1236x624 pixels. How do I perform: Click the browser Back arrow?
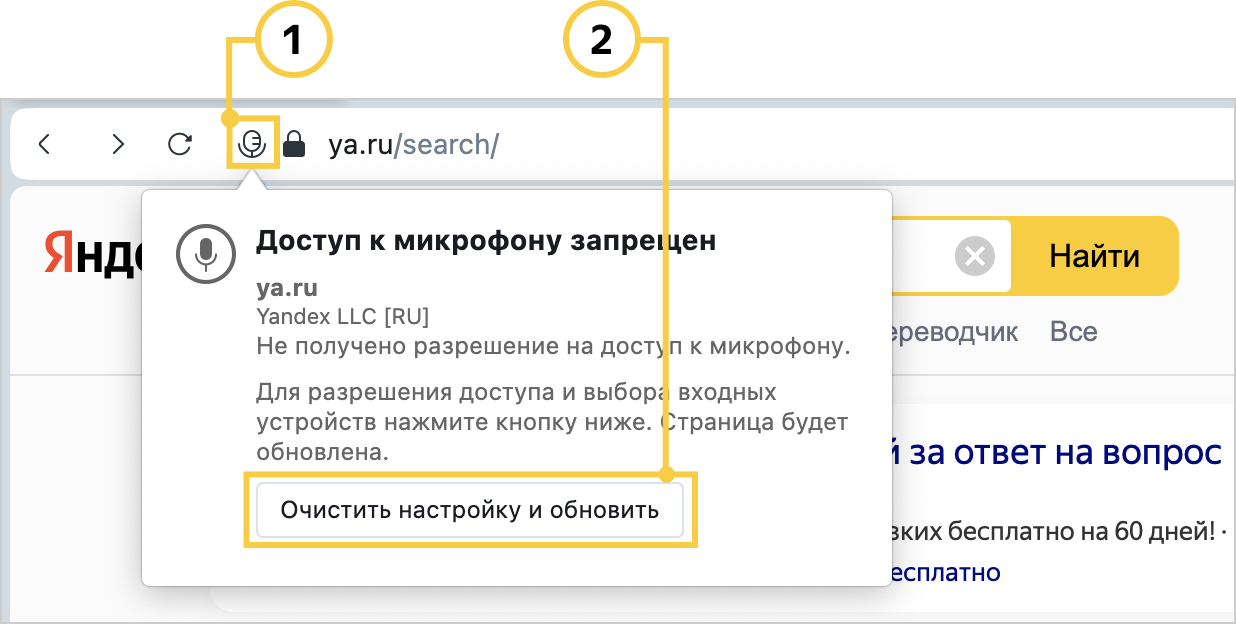coord(44,144)
